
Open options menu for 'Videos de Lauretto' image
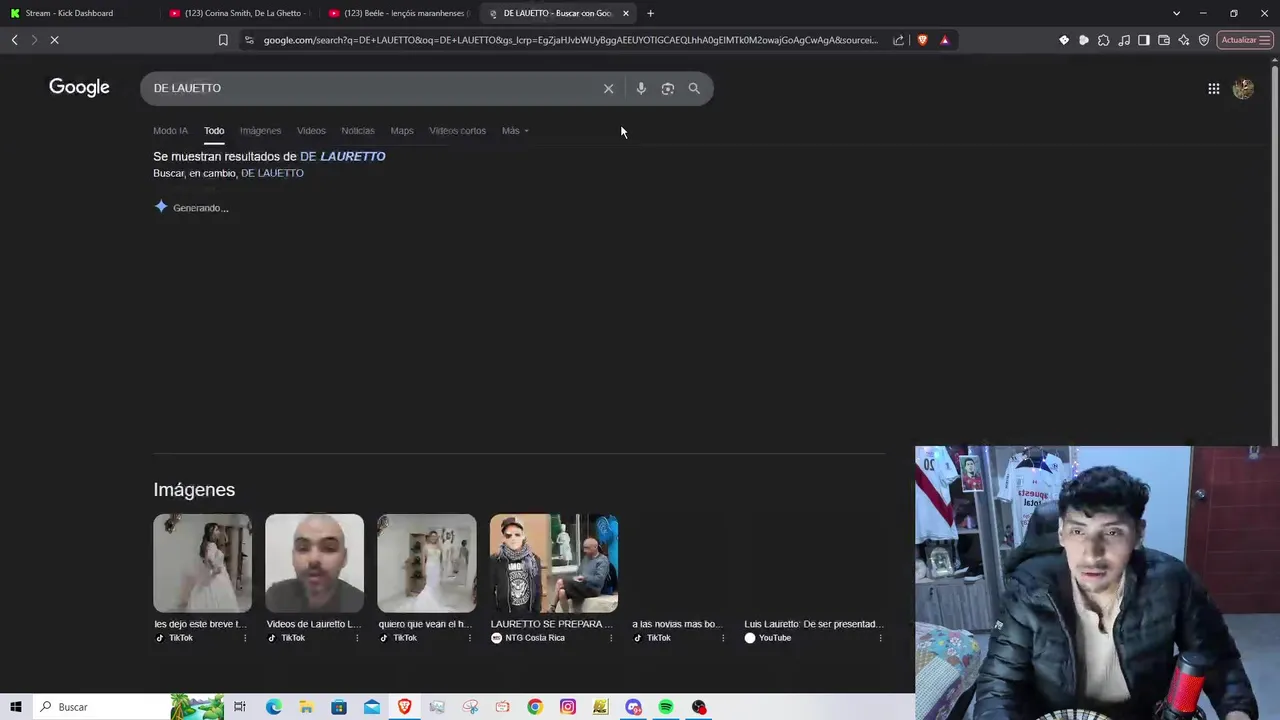357,638
